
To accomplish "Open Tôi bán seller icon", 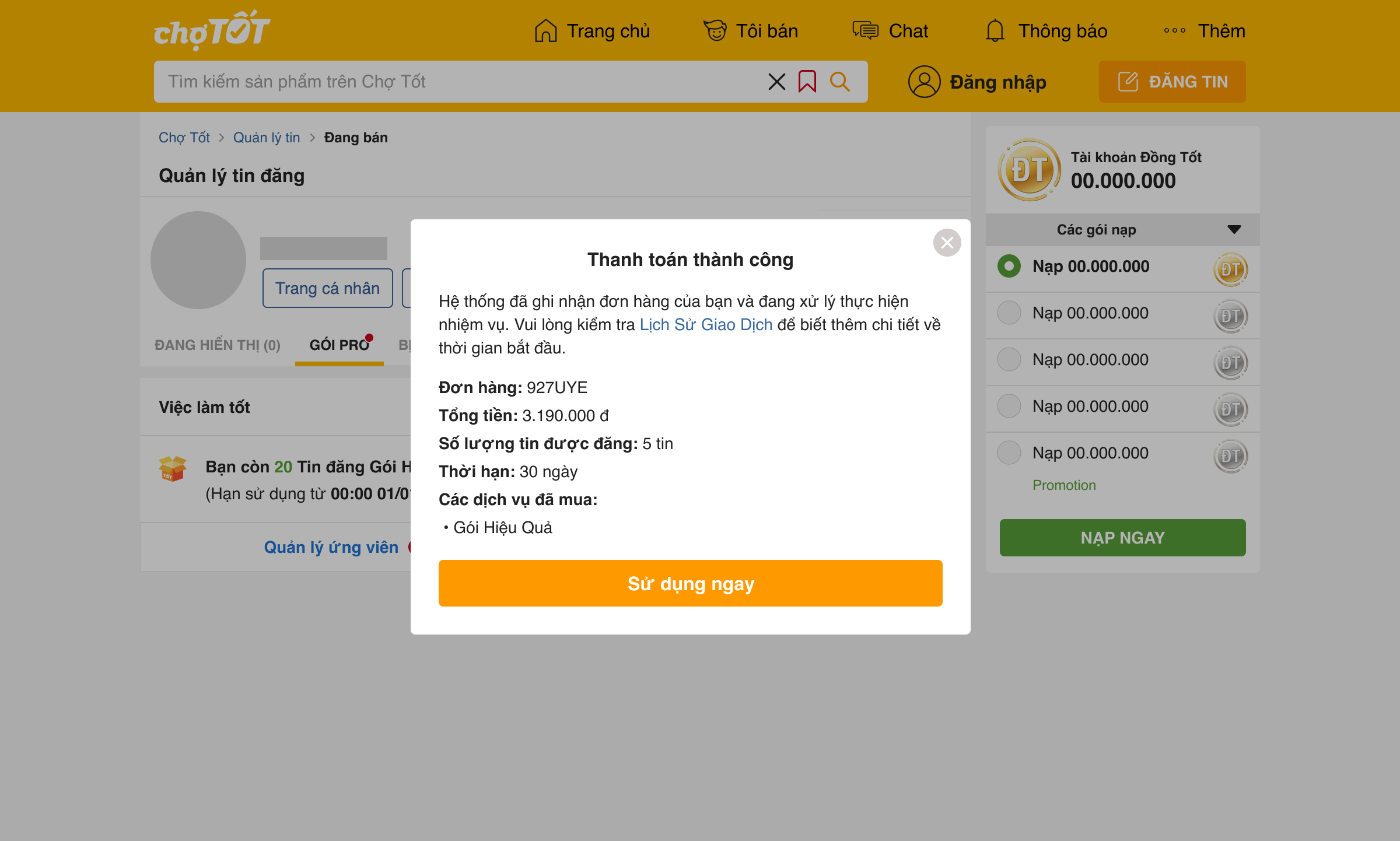I will click(x=715, y=31).
